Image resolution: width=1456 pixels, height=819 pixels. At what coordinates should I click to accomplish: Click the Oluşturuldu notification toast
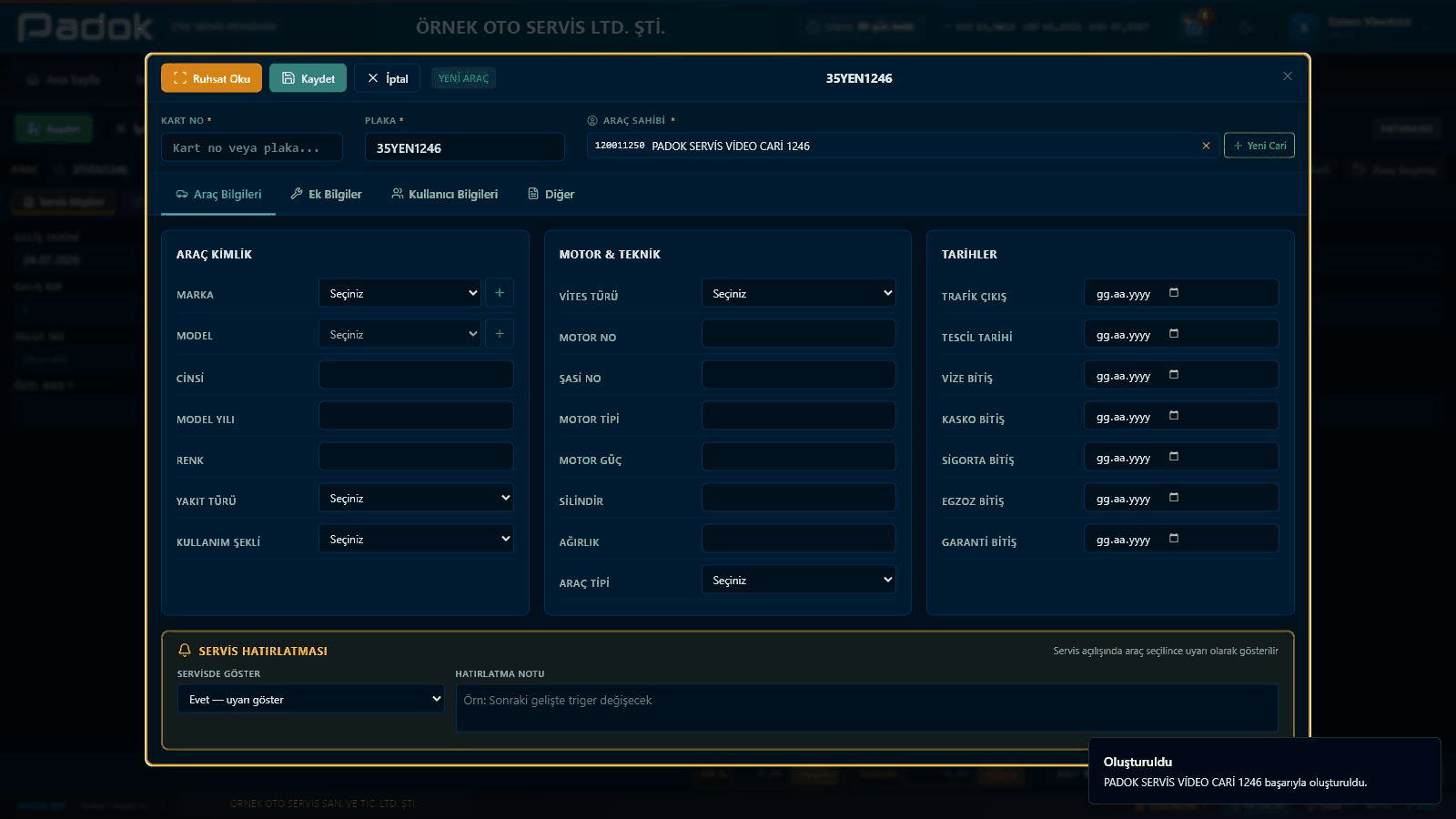click(1265, 771)
